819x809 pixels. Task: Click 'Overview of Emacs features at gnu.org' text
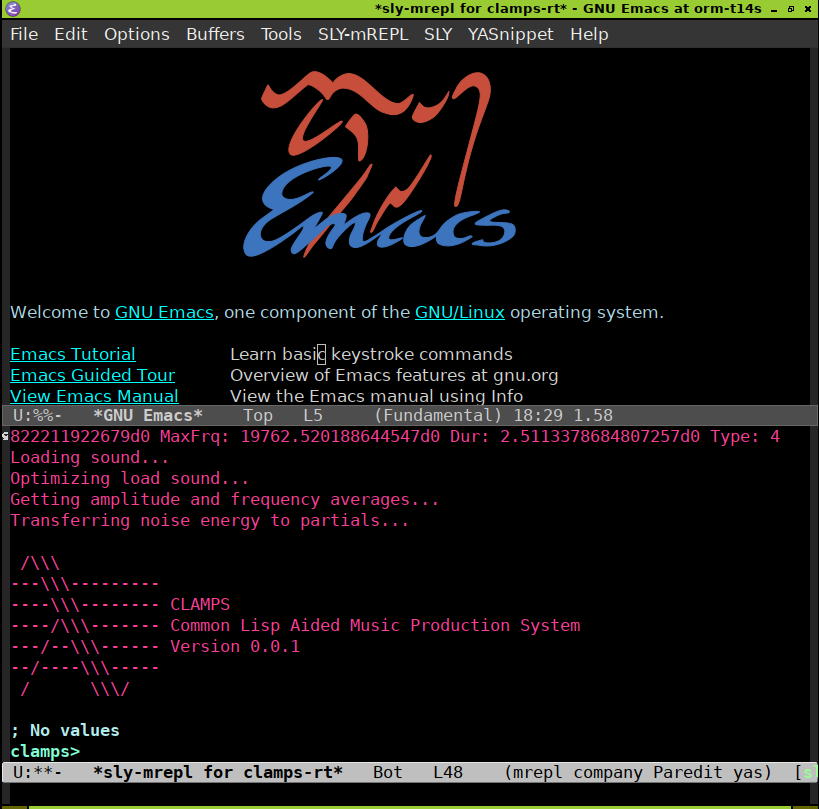point(394,375)
